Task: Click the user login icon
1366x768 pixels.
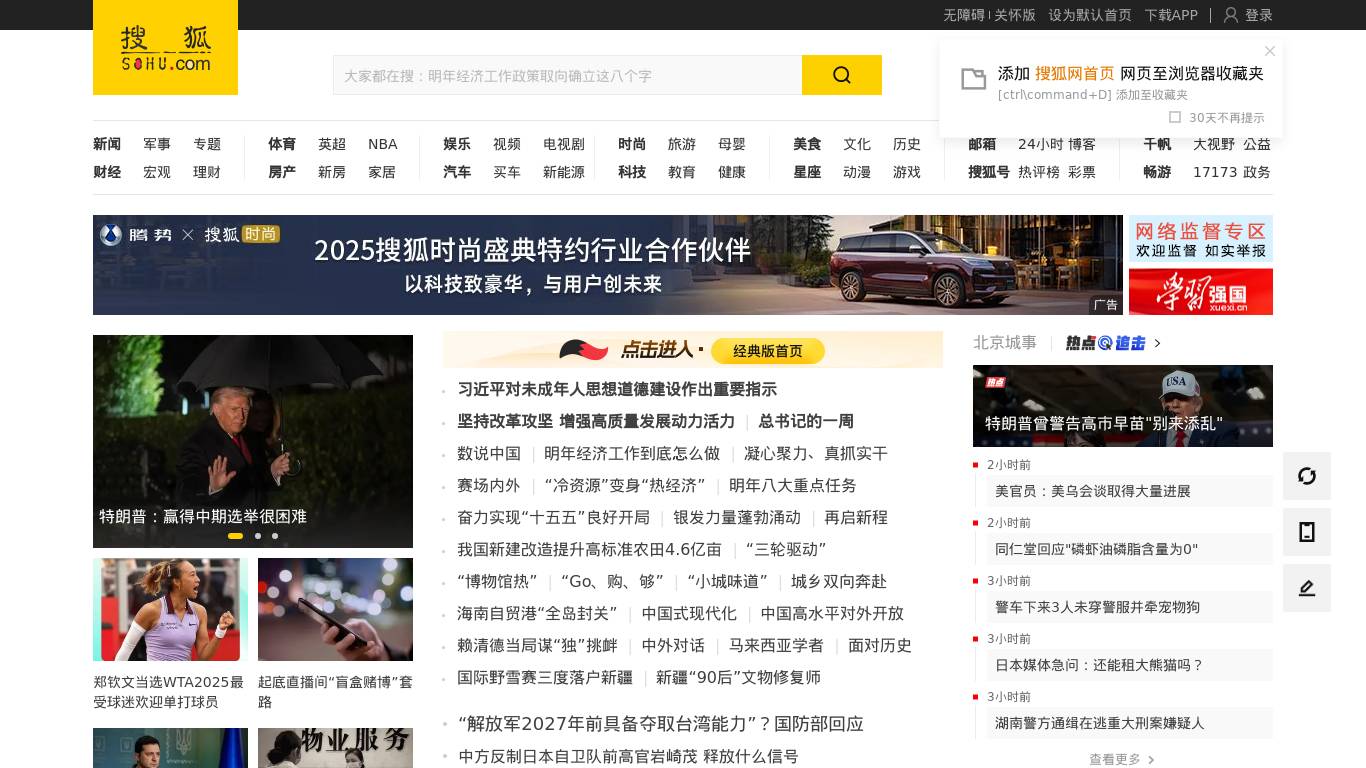Action: [1231, 15]
